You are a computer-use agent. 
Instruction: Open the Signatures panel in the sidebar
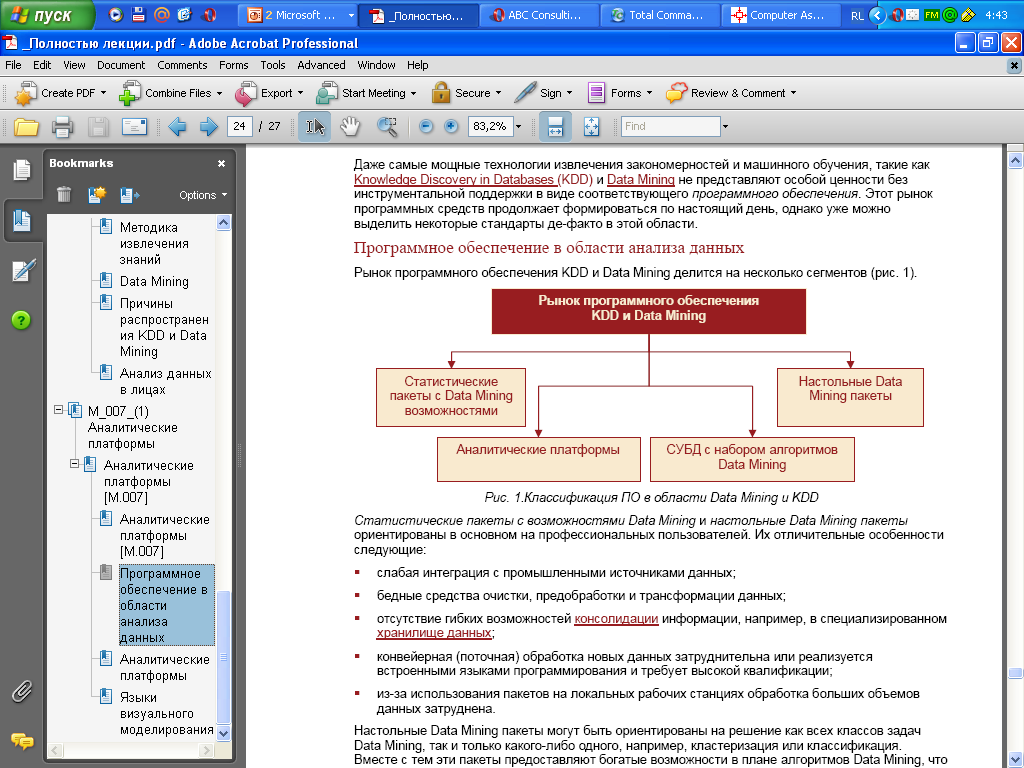pos(22,270)
